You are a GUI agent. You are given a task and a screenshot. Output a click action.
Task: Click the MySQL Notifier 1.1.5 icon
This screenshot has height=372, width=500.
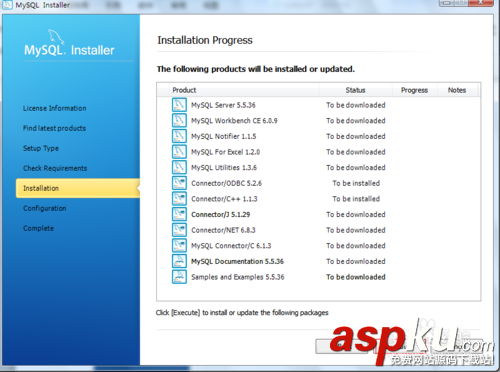[179, 136]
